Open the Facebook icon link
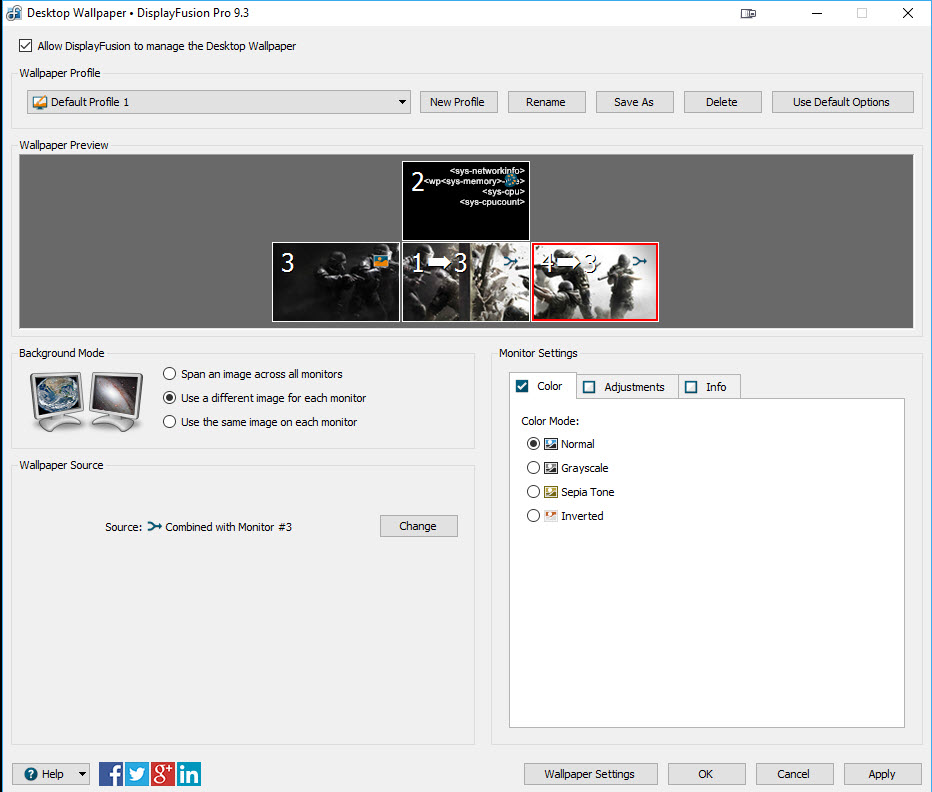 click(x=111, y=773)
